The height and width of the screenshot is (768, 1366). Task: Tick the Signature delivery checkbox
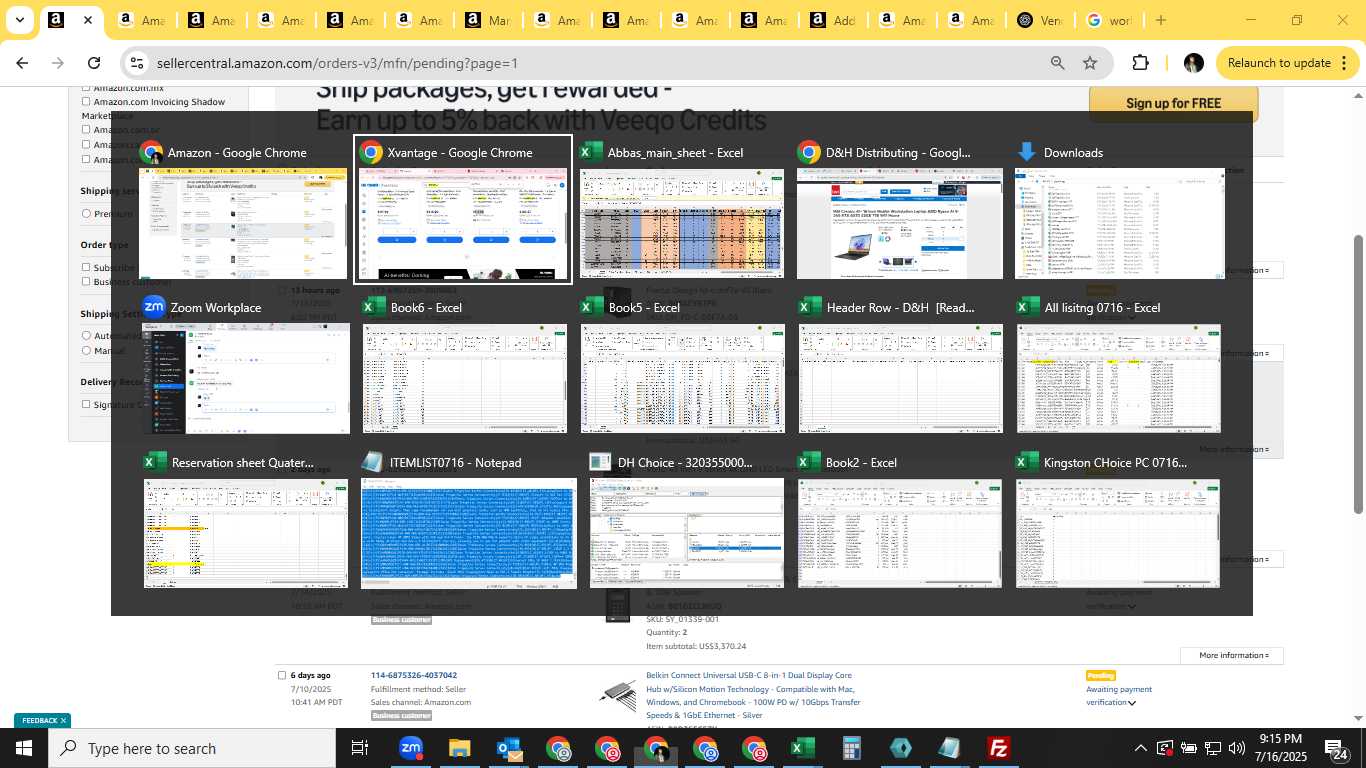click(x=86, y=404)
